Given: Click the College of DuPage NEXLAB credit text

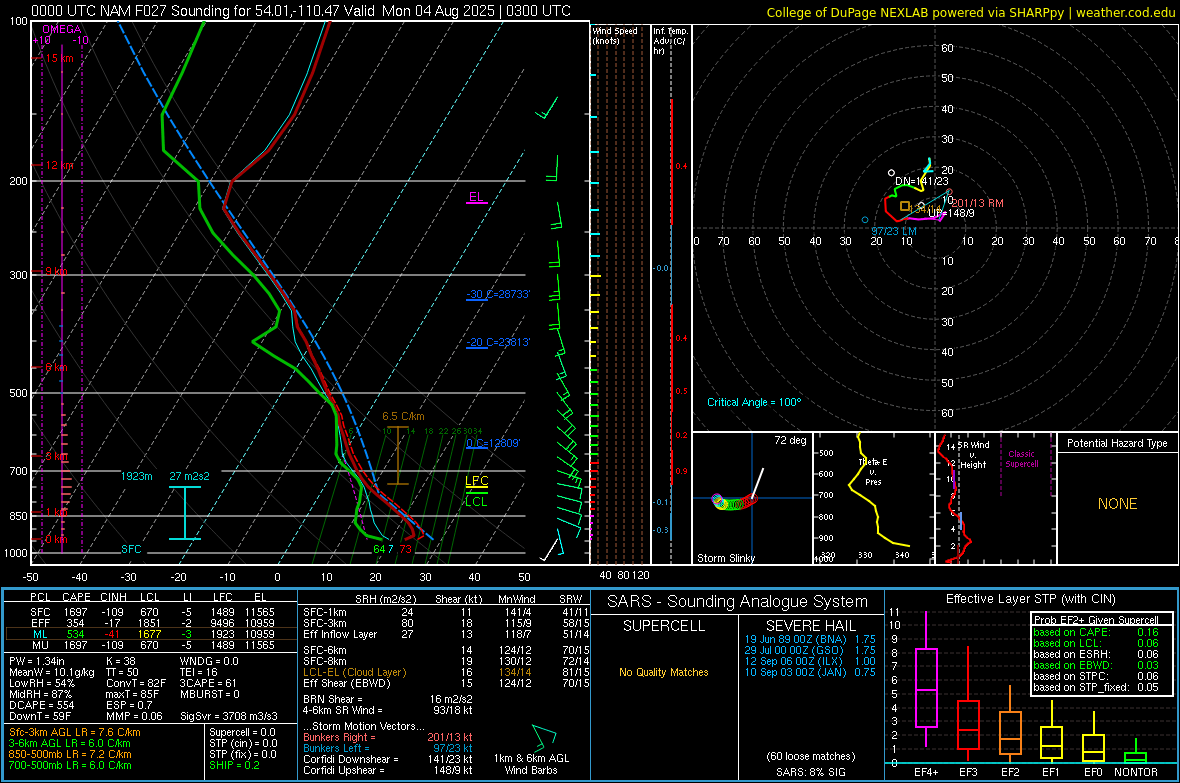Looking at the screenshot, I should pos(970,12).
